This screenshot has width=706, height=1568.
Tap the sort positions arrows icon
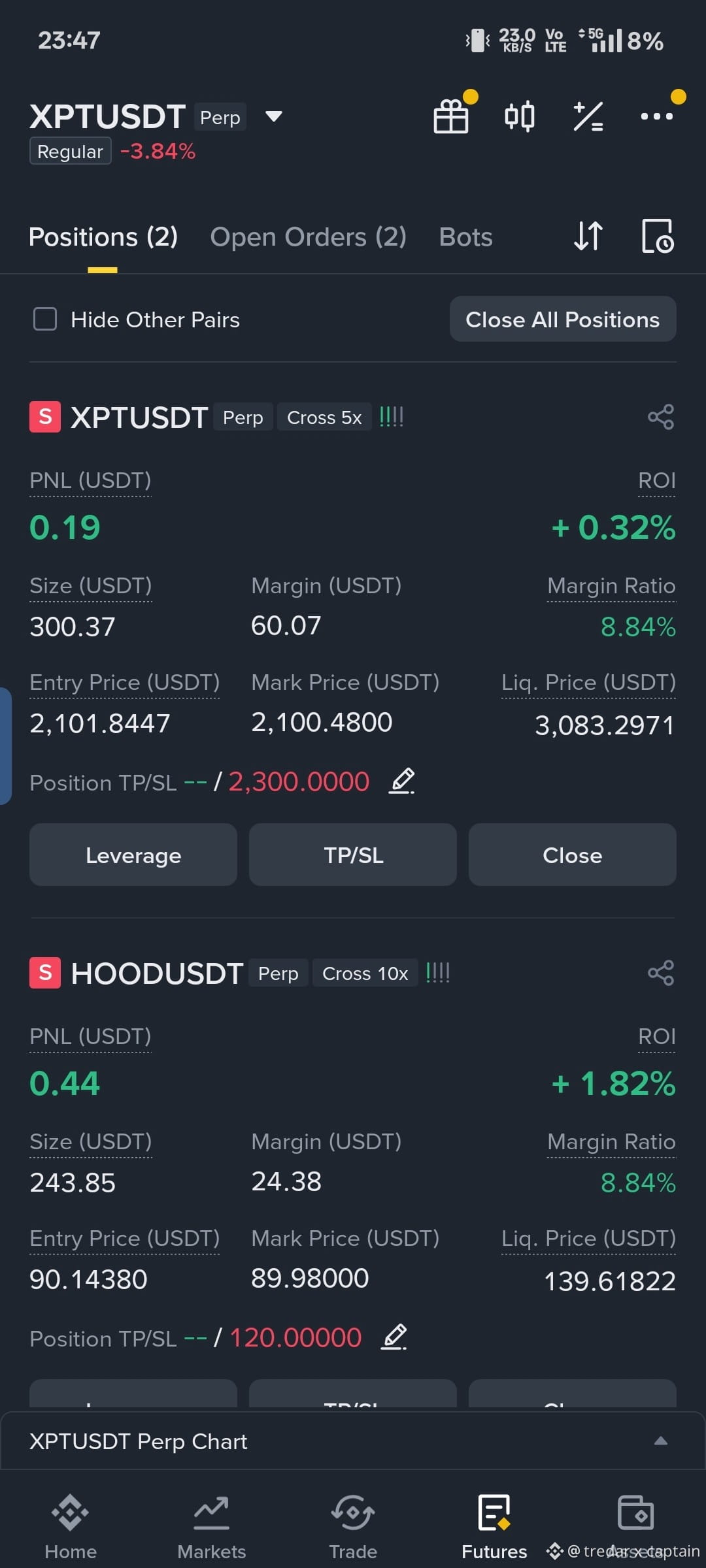coord(588,236)
